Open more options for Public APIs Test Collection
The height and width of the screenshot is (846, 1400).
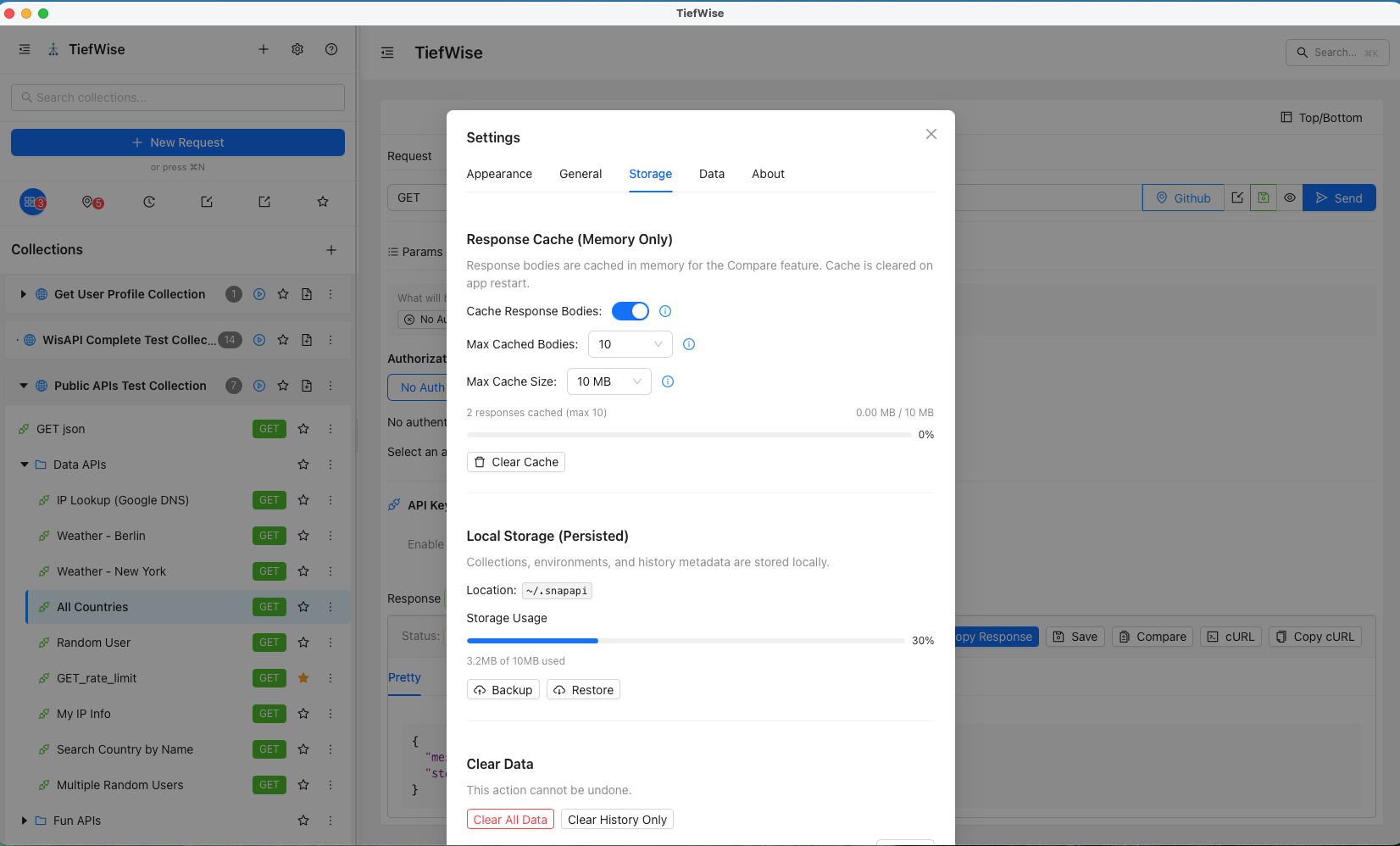pos(331,386)
